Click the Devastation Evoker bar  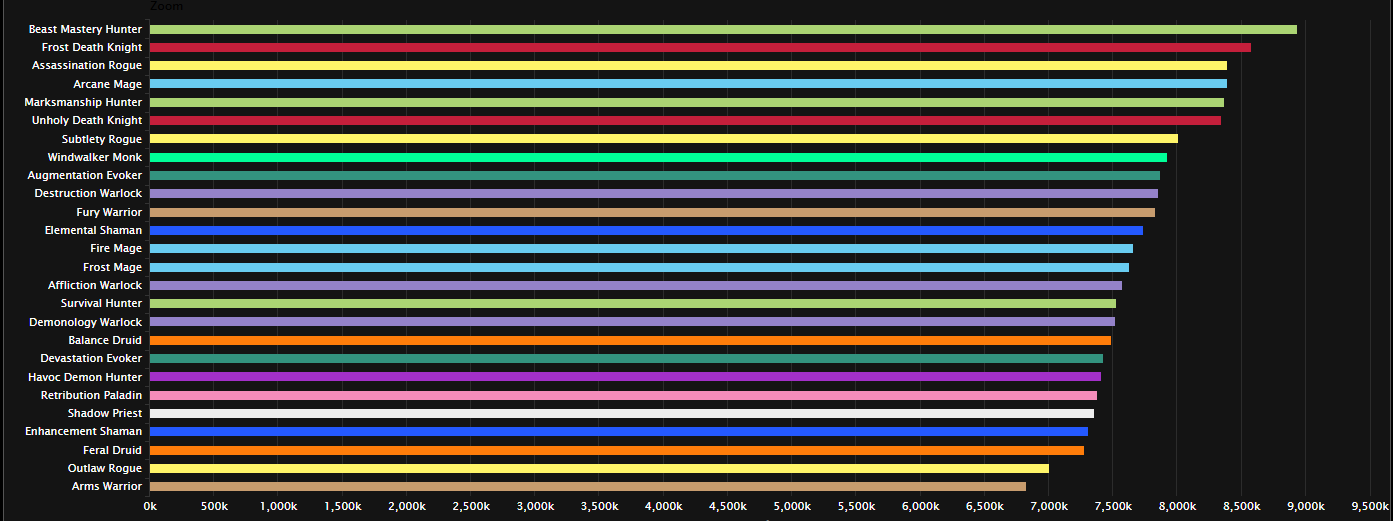(x=626, y=358)
